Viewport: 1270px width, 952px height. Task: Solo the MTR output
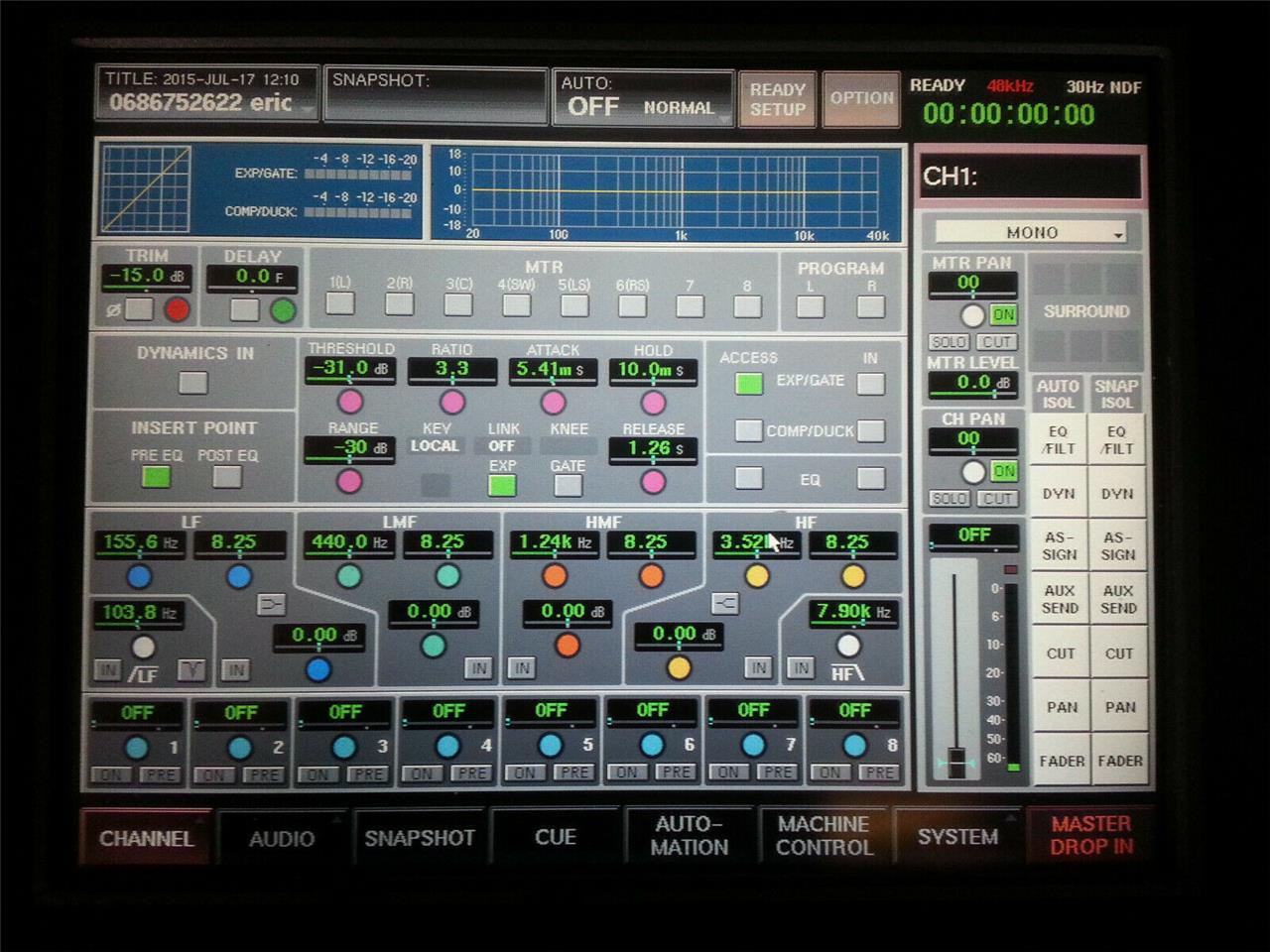tap(950, 341)
